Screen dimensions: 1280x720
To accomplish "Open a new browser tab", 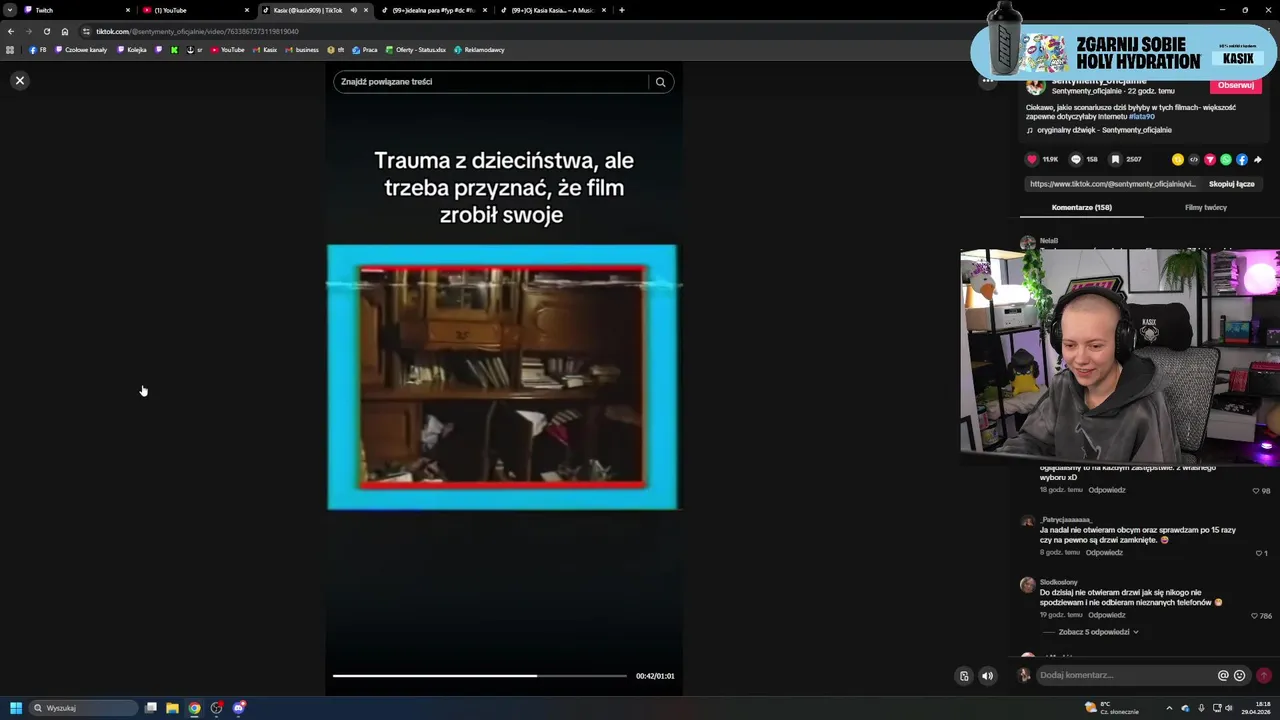I will (622, 10).
